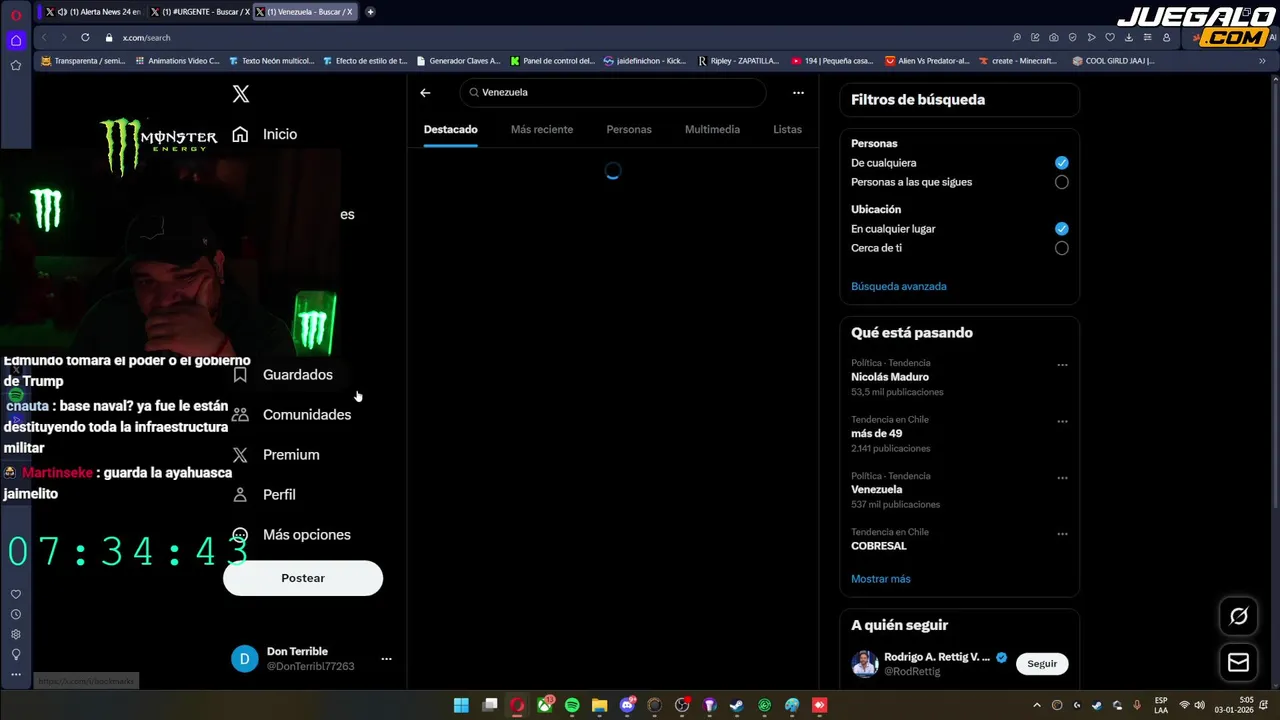
Task: Open Búsqueda avanzada link
Action: (x=898, y=286)
